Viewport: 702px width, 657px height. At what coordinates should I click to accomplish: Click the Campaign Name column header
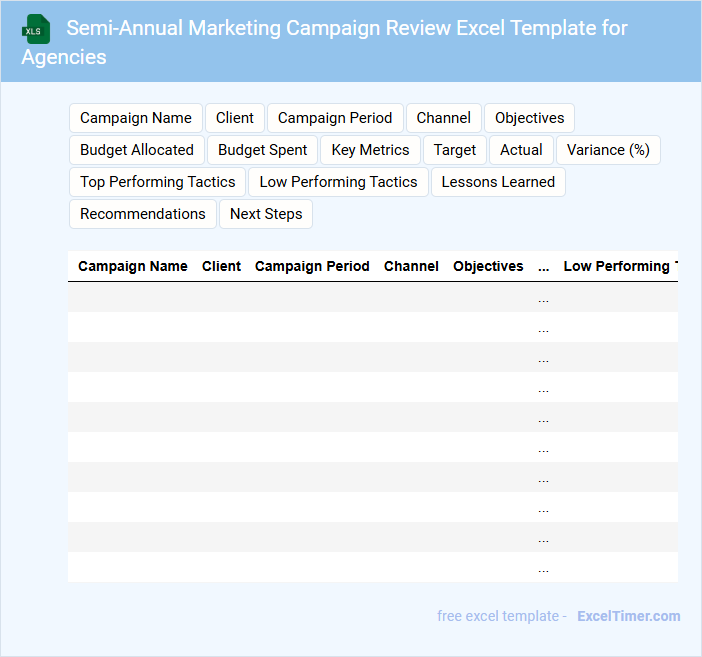click(x=133, y=266)
